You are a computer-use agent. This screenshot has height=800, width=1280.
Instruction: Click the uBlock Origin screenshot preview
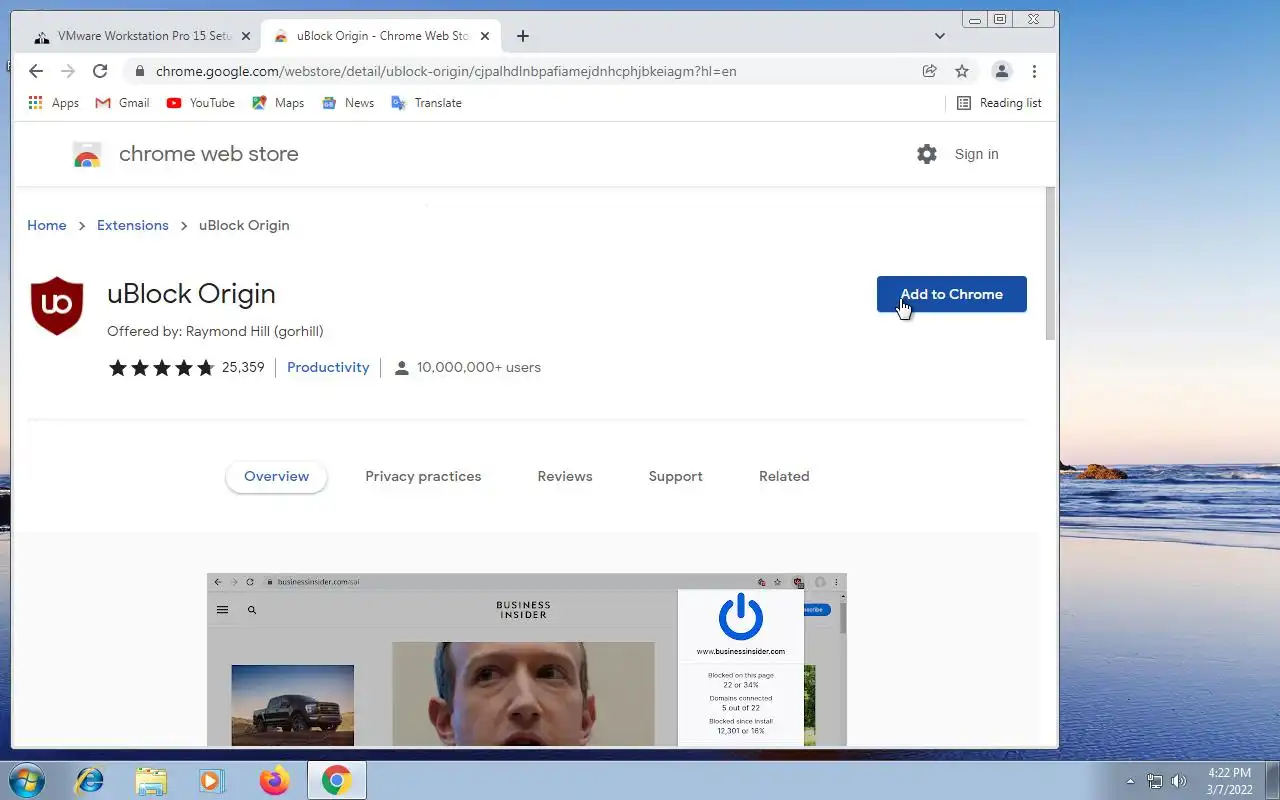(526, 659)
